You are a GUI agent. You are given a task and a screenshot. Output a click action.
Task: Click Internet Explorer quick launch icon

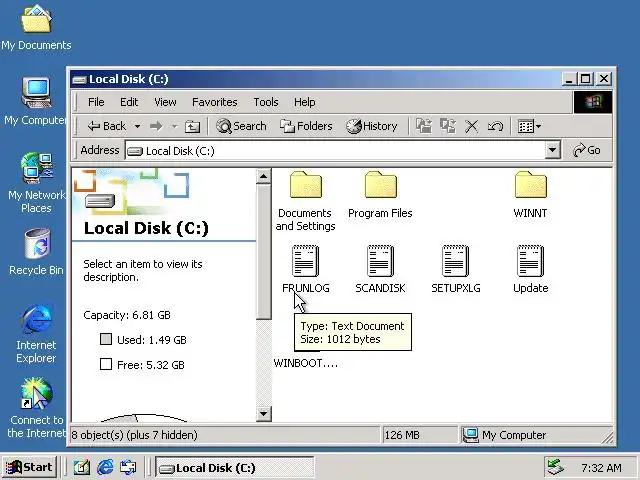tap(105, 467)
